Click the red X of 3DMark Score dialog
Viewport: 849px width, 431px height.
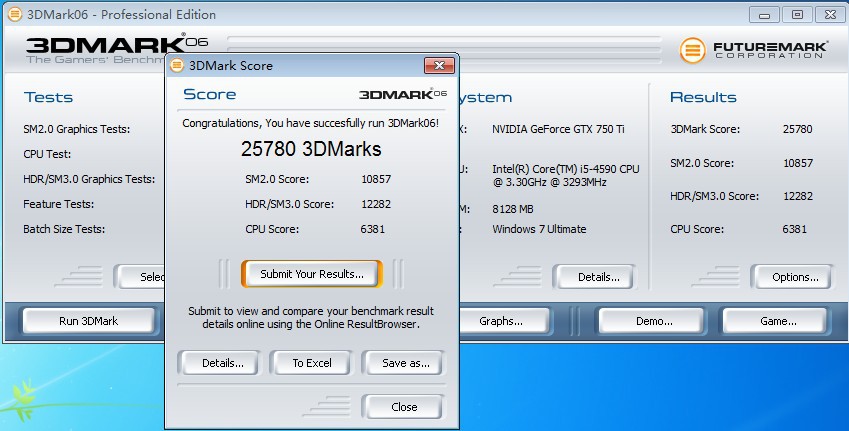pos(439,66)
